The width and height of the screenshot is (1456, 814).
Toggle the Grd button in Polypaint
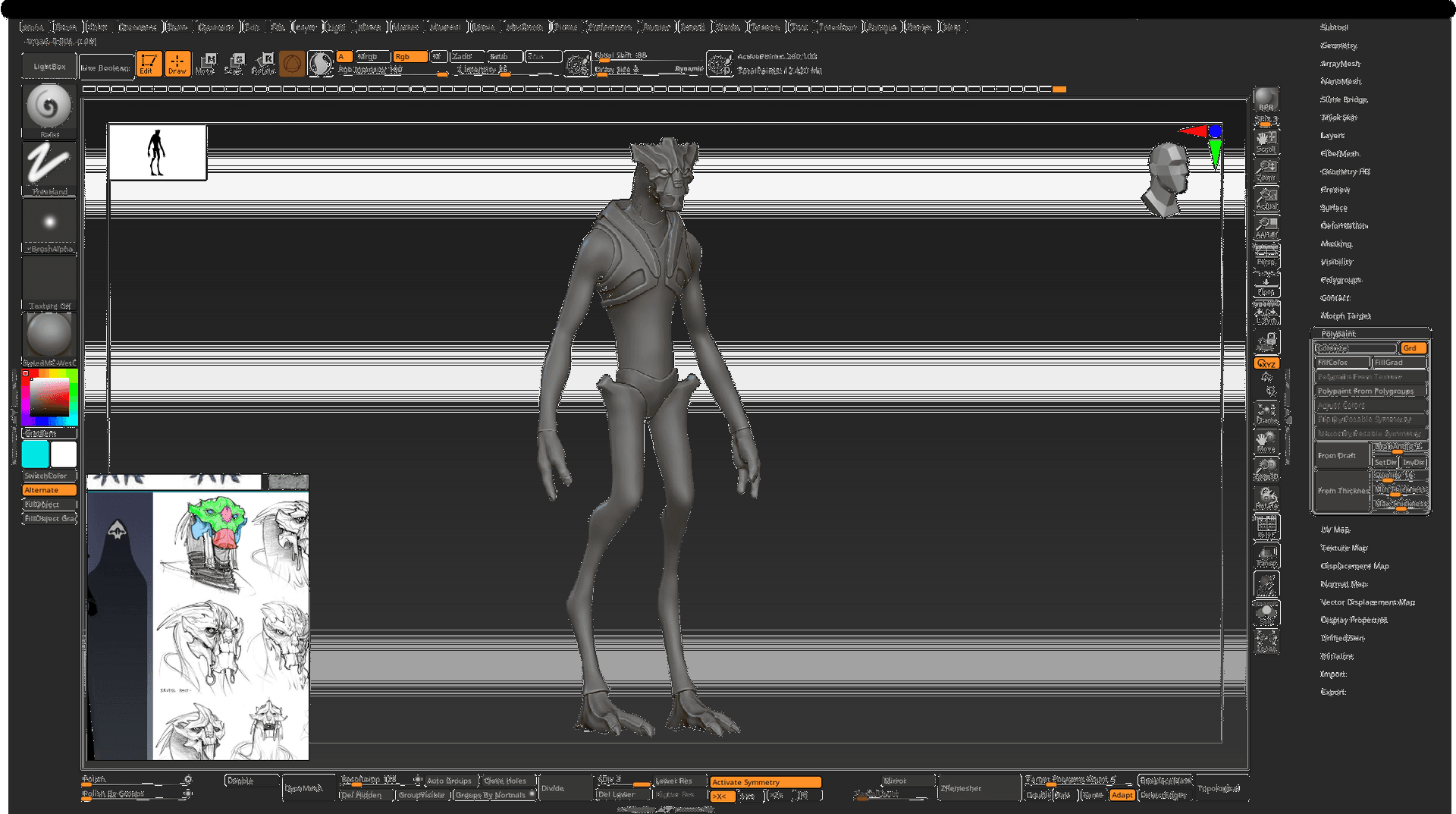1414,348
